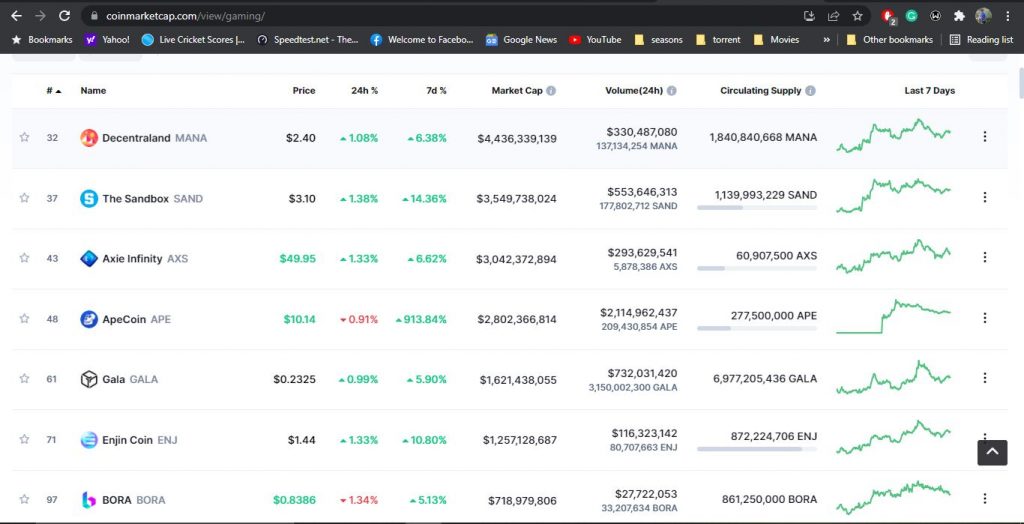Add The Sandbox to watchlist star
The height and width of the screenshot is (524, 1024).
coord(24,197)
